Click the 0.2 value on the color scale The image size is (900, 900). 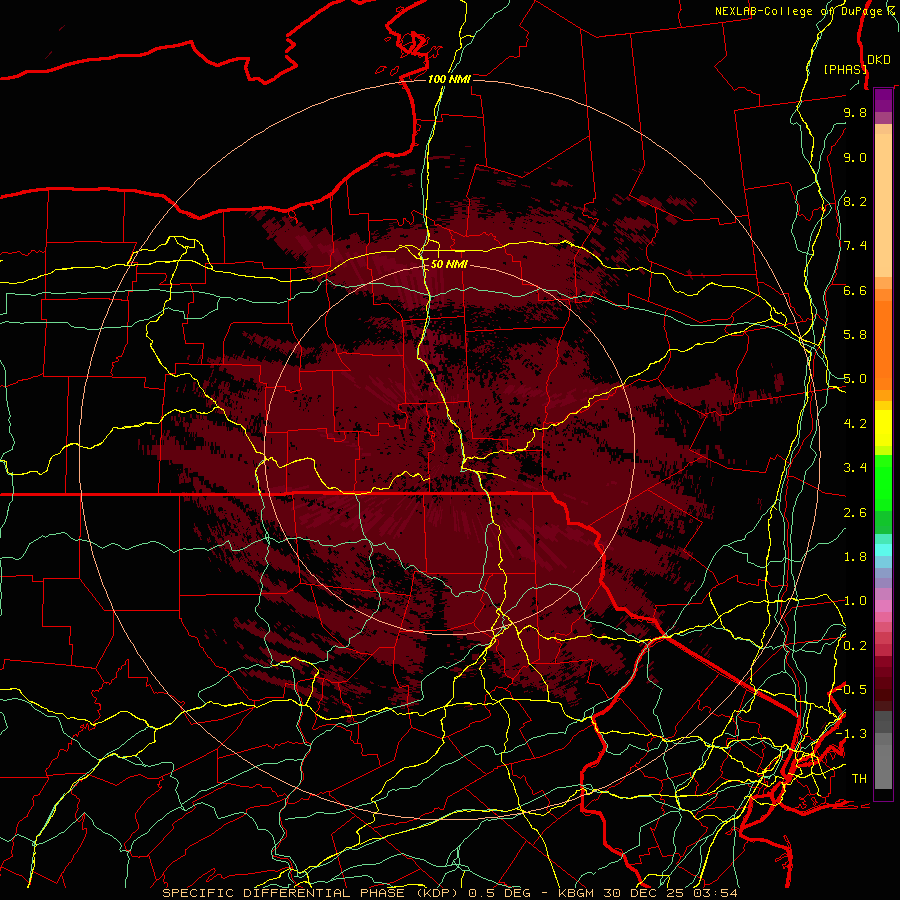click(x=855, y=645)
